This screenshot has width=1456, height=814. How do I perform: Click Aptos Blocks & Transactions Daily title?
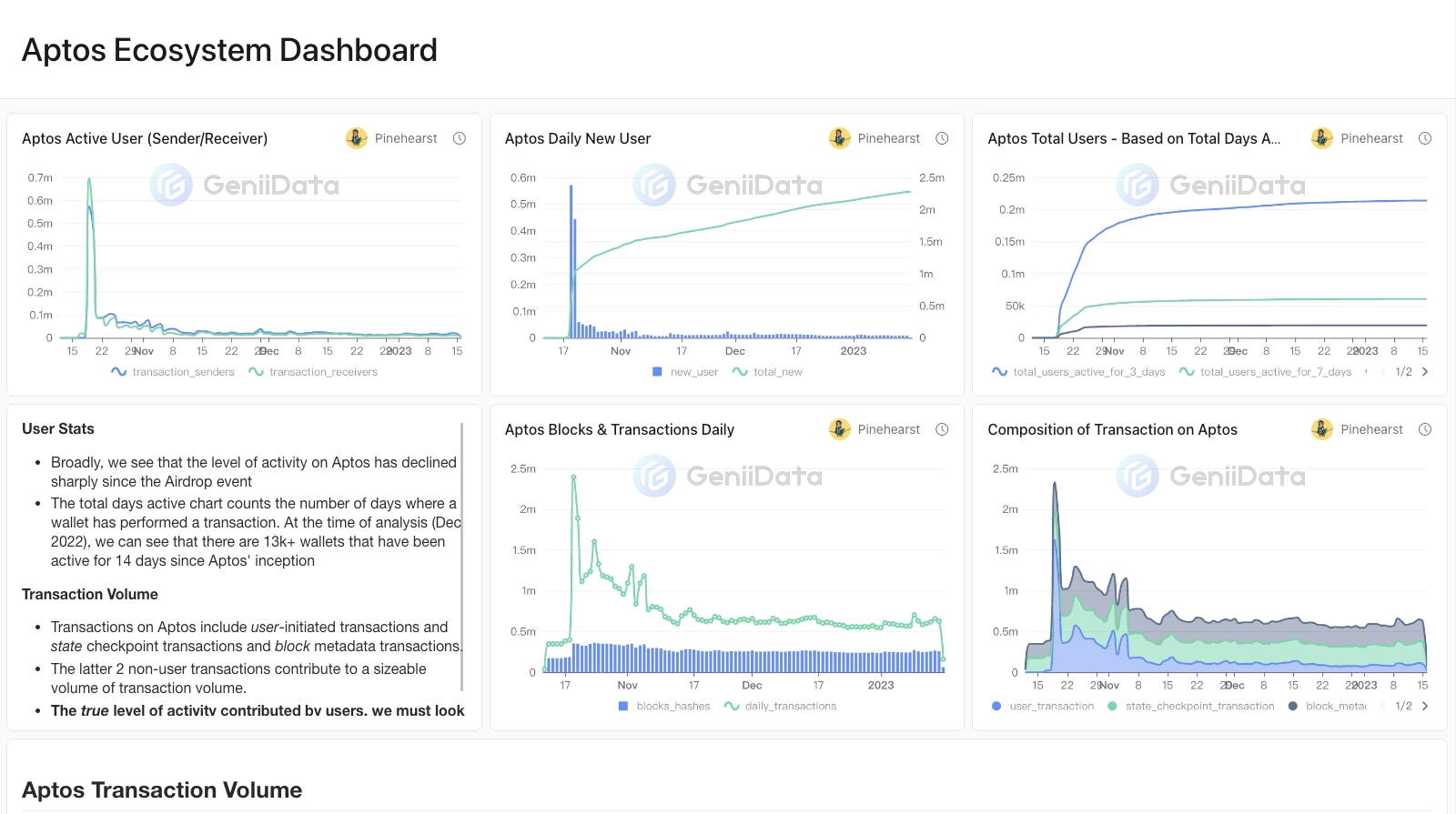pos(620,429)
